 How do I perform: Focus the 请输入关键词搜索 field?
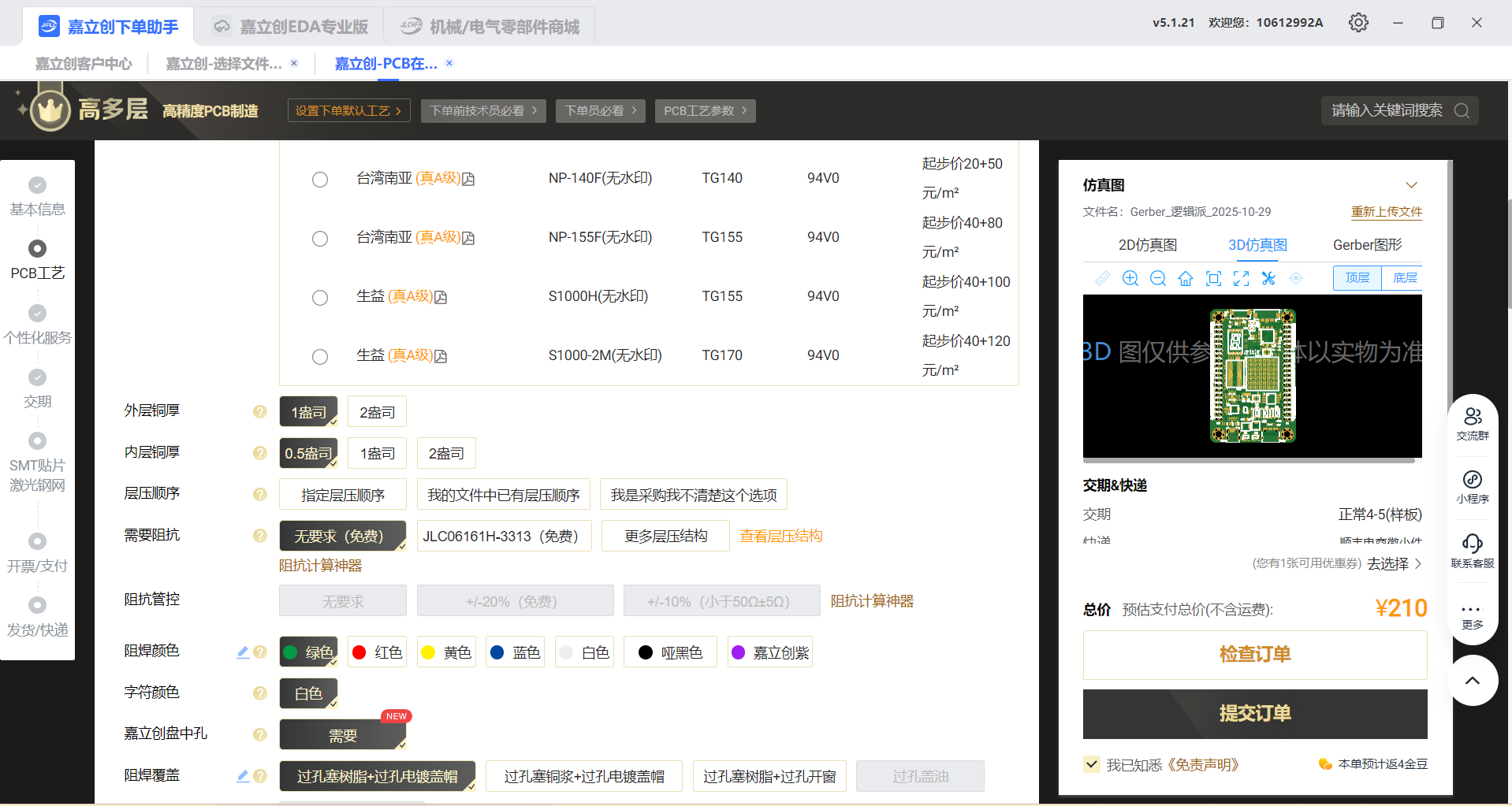pyautogui.click(x=1387, y=110)
